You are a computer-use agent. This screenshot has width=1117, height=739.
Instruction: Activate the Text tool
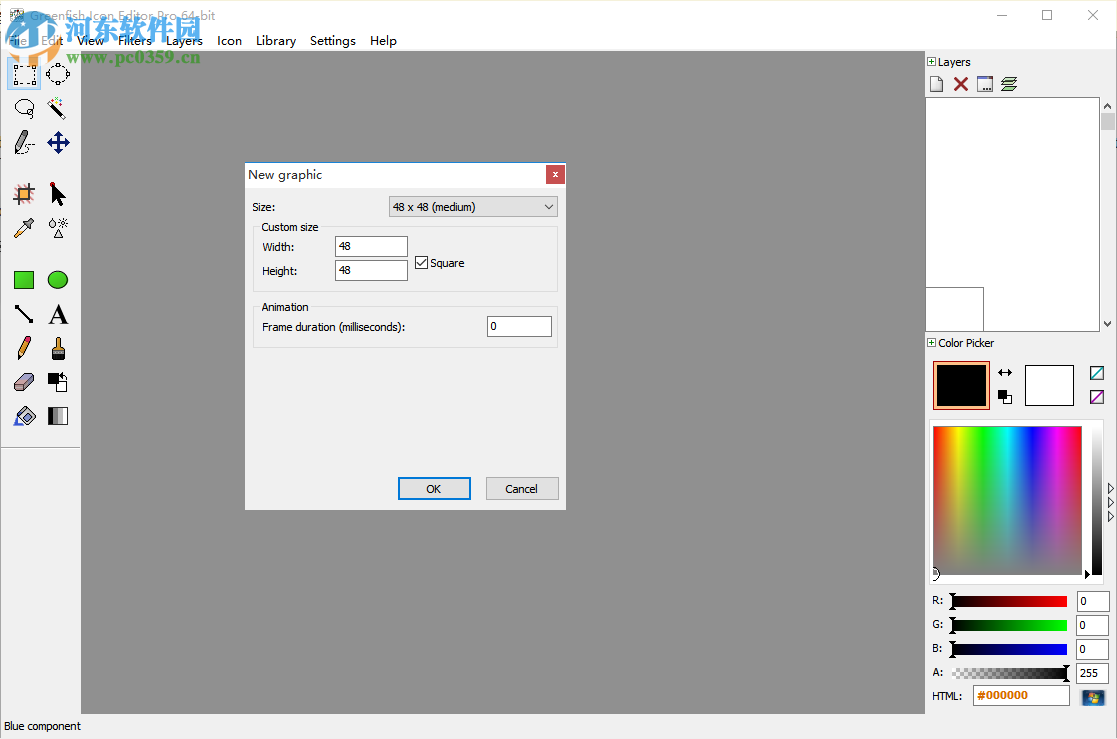click(58, 314)
